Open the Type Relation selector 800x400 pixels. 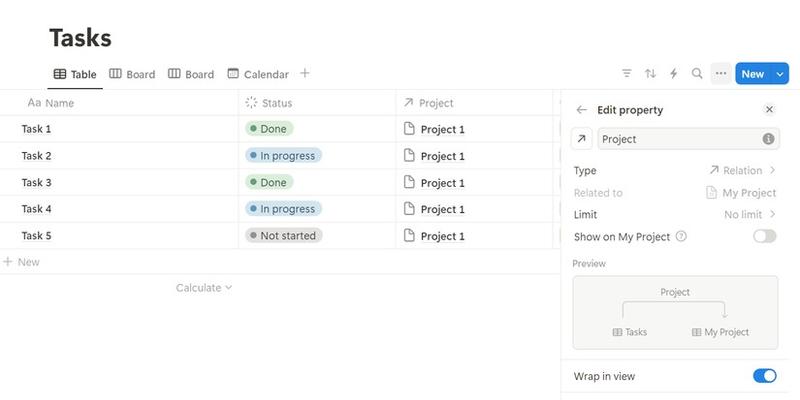click(x=741, y=171)
